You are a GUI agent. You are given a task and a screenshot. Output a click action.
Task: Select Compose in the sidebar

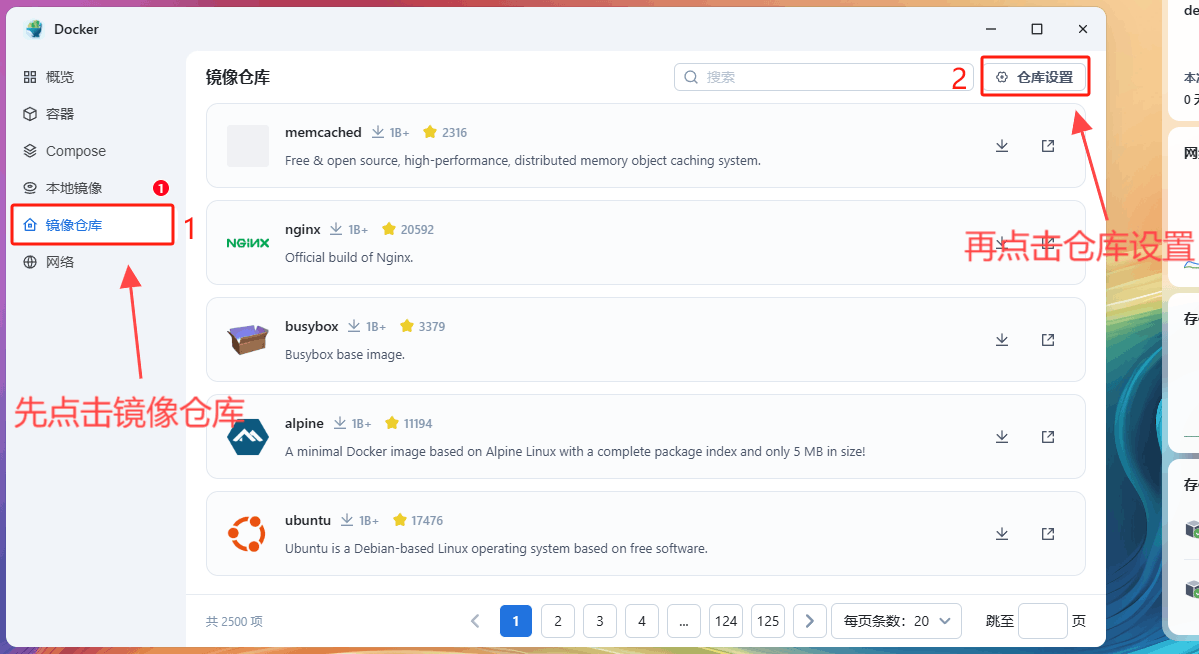tap(75, 151)
